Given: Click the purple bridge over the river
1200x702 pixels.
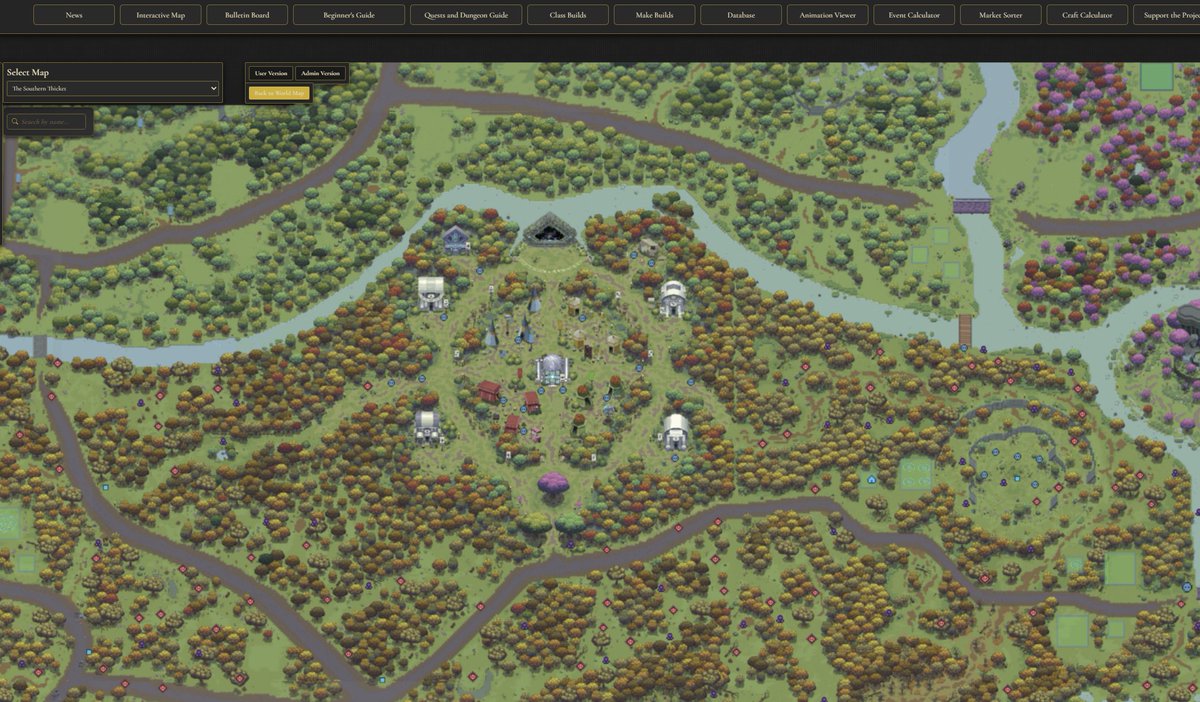Looking at the screenshot, I should point(971,206).
